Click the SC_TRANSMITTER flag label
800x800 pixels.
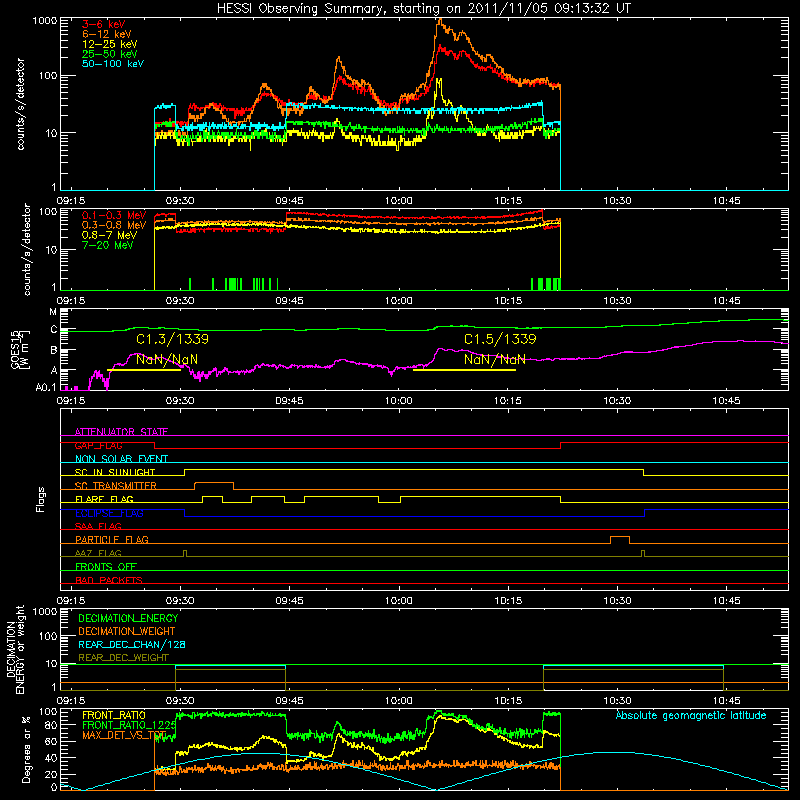115,486
